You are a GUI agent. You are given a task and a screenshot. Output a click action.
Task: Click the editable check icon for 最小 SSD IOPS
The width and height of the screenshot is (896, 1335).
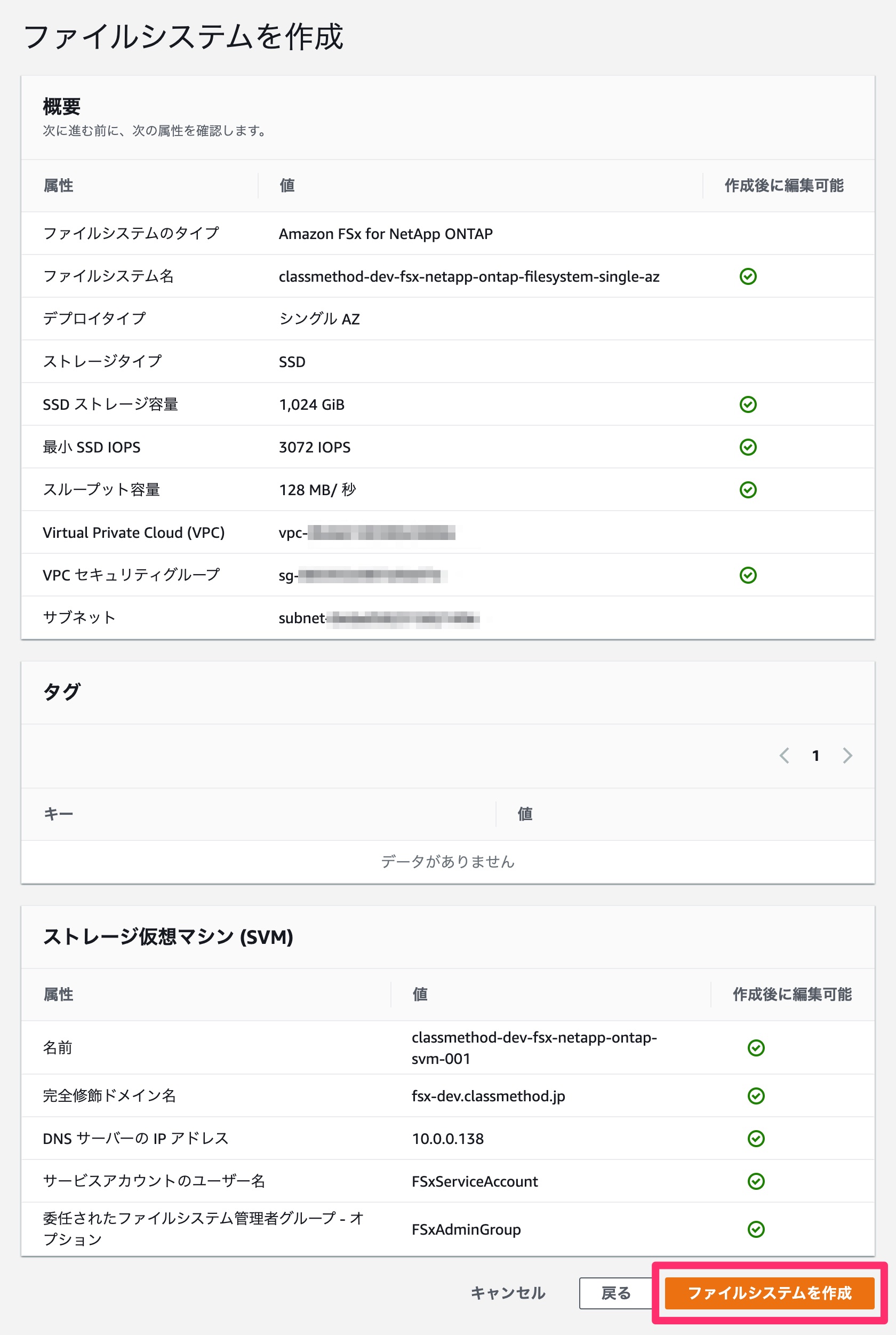pos(748,447)
